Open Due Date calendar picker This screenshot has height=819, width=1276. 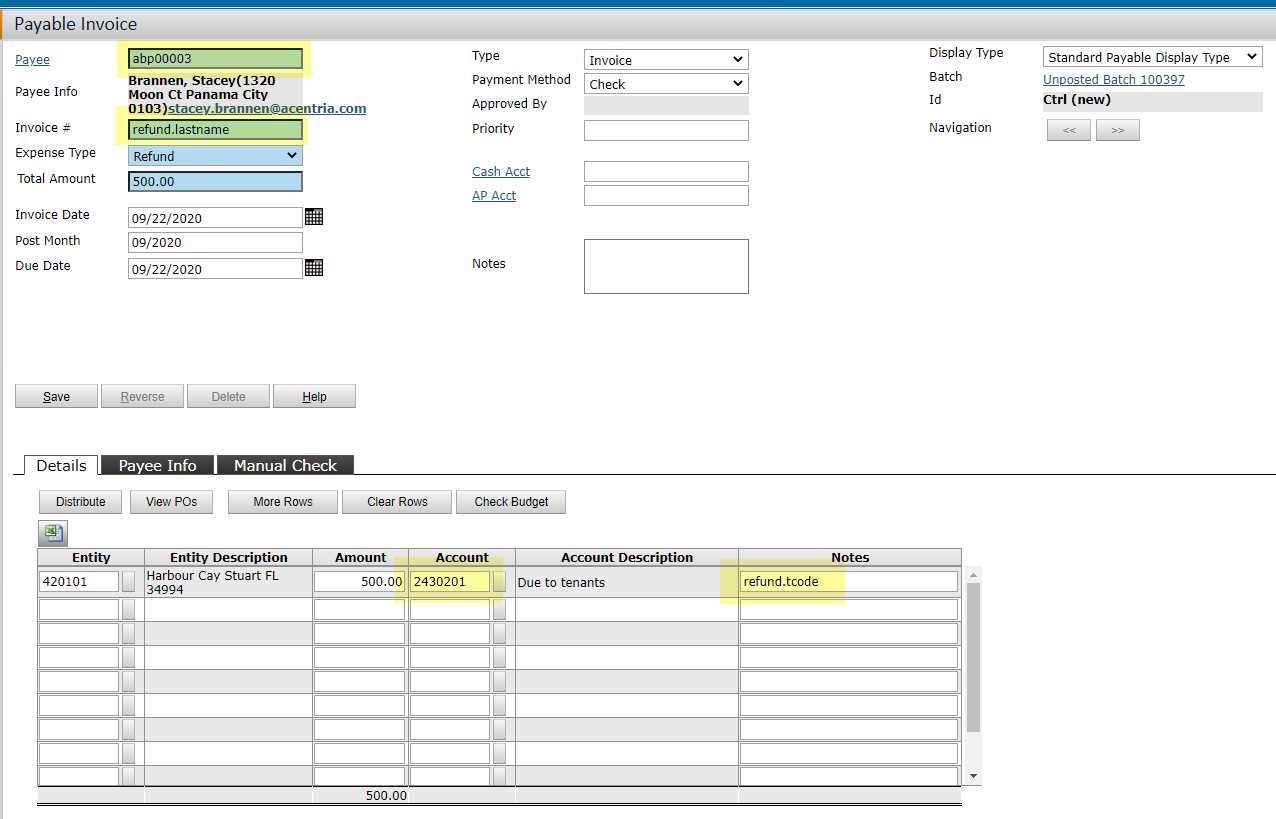(314, 268)
